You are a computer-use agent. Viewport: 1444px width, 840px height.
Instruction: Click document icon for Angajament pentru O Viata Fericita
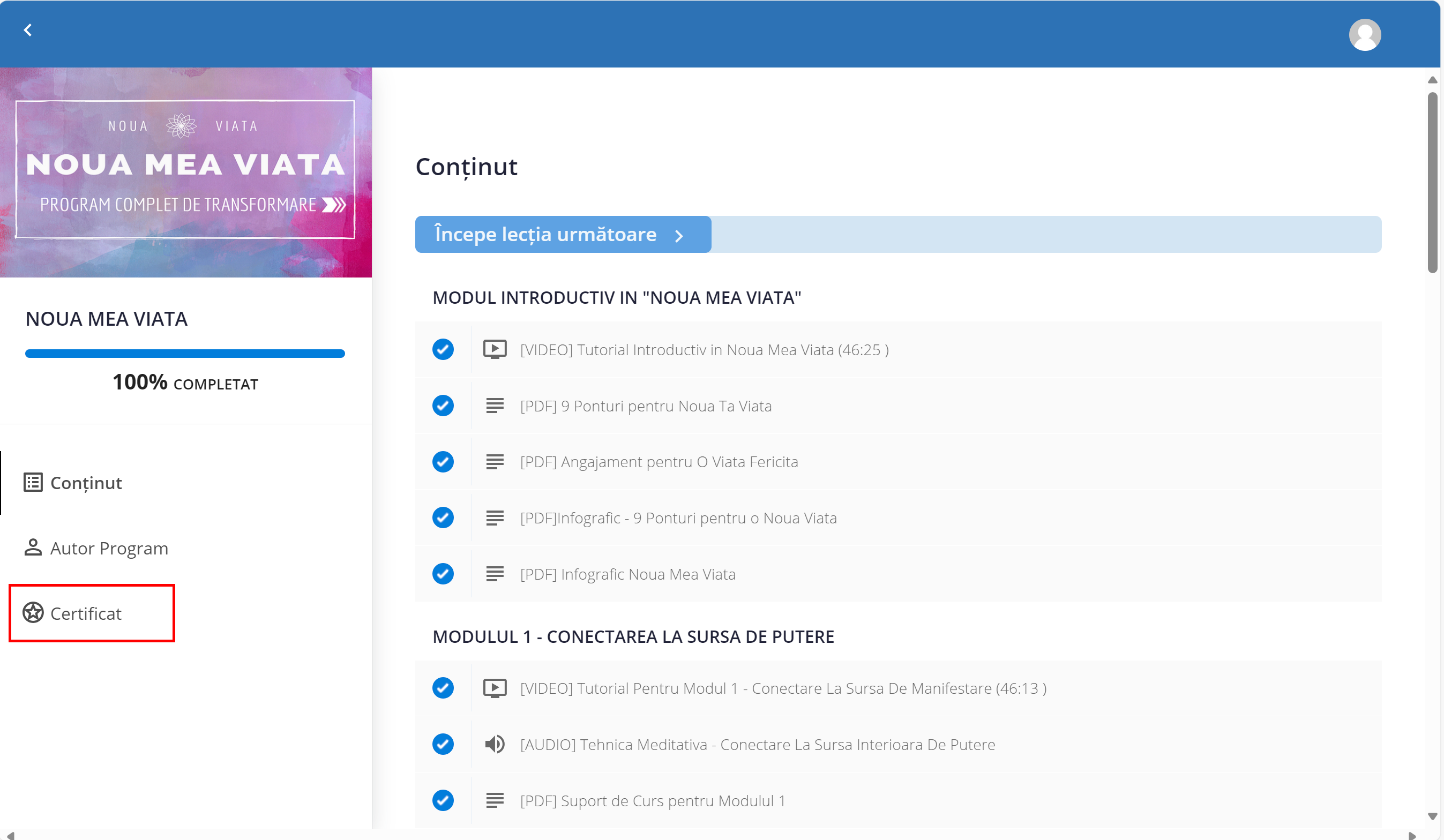pyautogui.click(x=495, y=461)
